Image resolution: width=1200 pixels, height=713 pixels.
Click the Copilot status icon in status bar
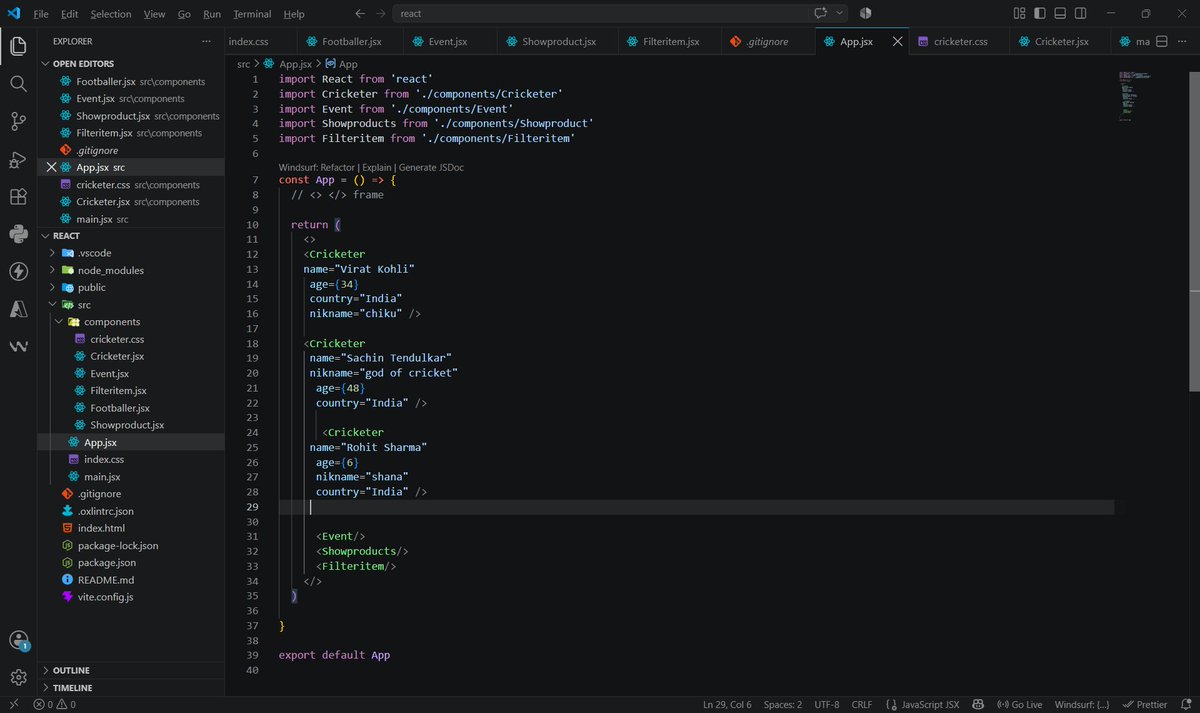pyautogui.click(x=978, y=704)
